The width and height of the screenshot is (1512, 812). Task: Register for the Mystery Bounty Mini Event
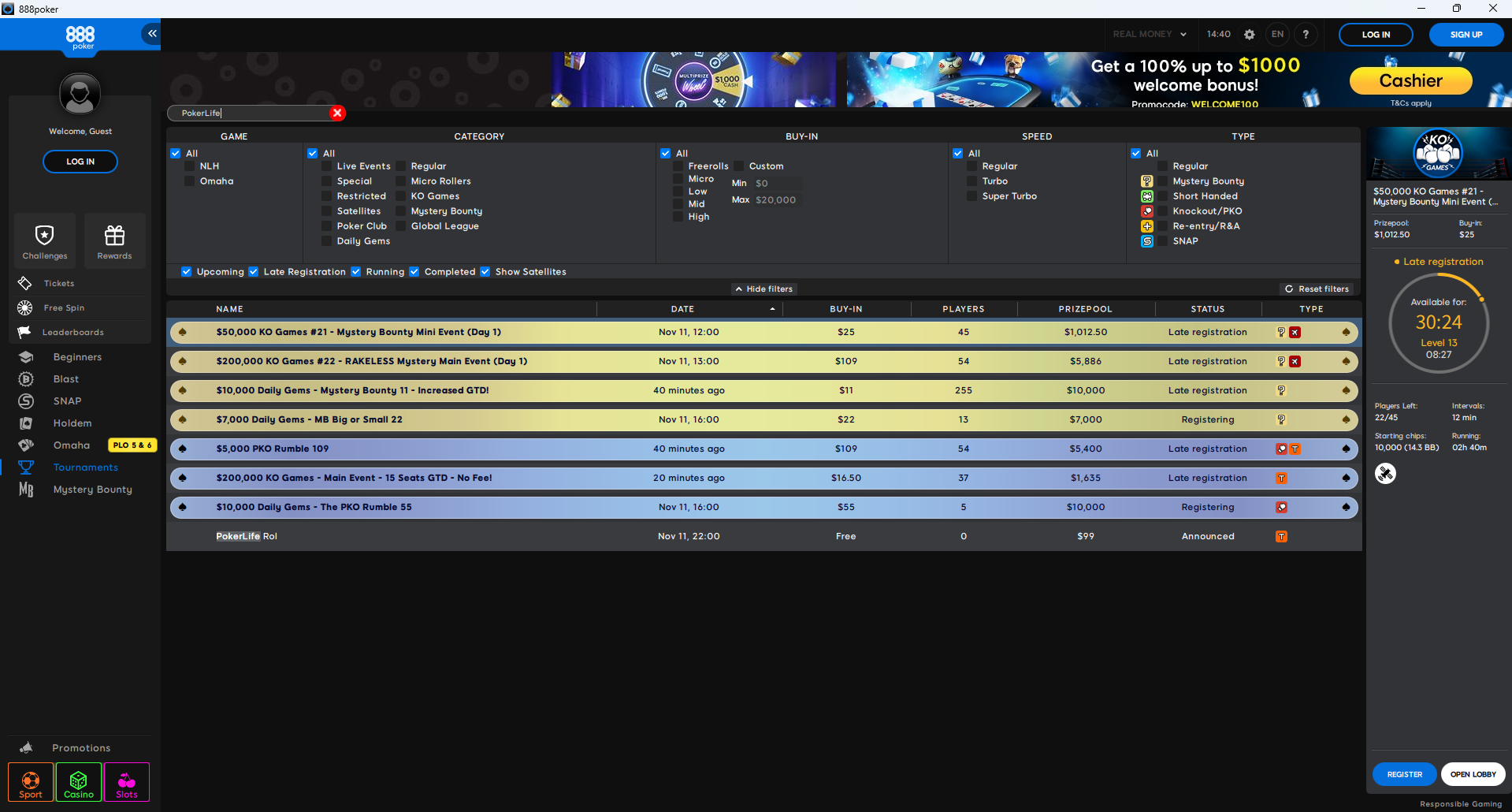(x=1404, y=774)
